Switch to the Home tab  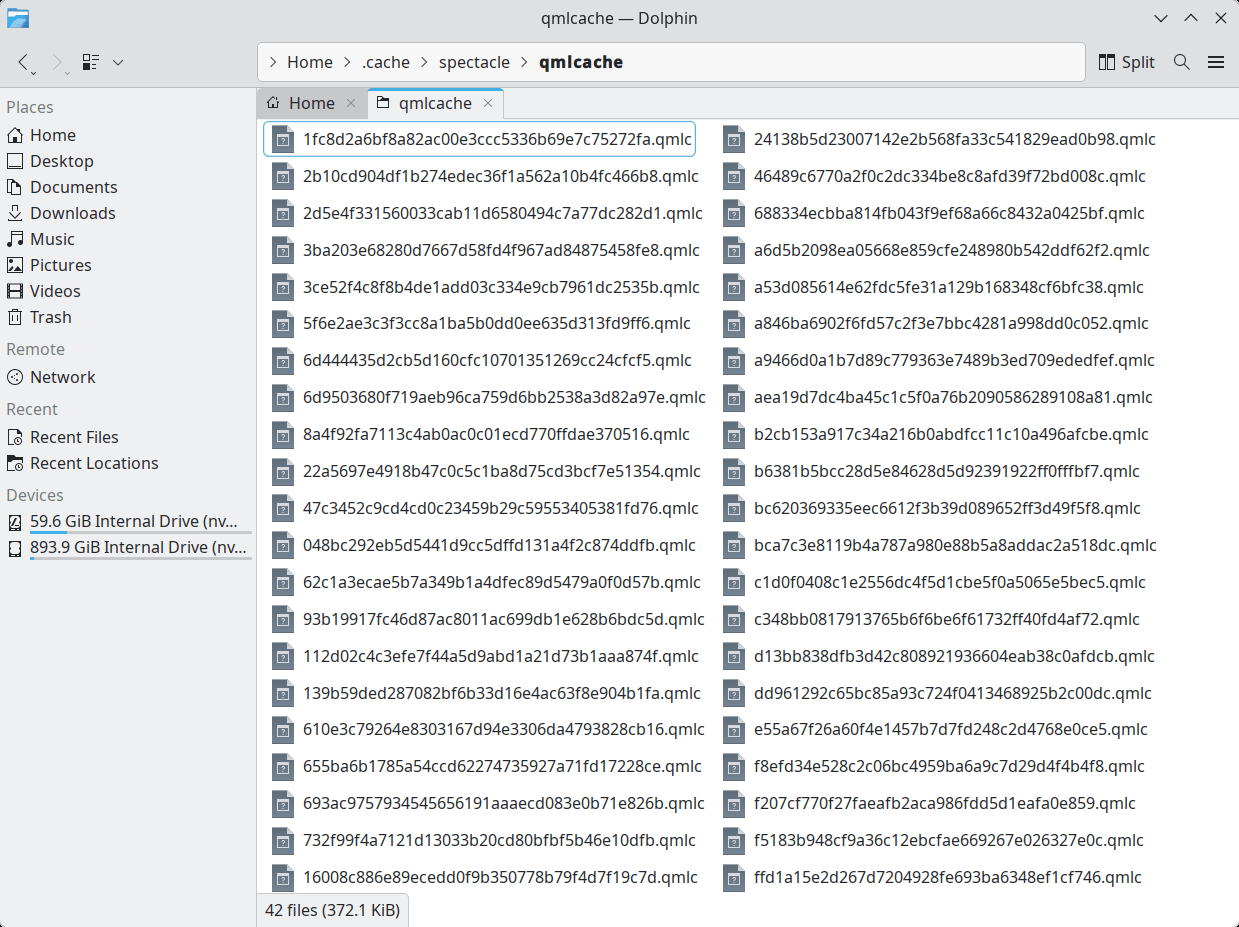pyautogui.click(x=311, y=103)
